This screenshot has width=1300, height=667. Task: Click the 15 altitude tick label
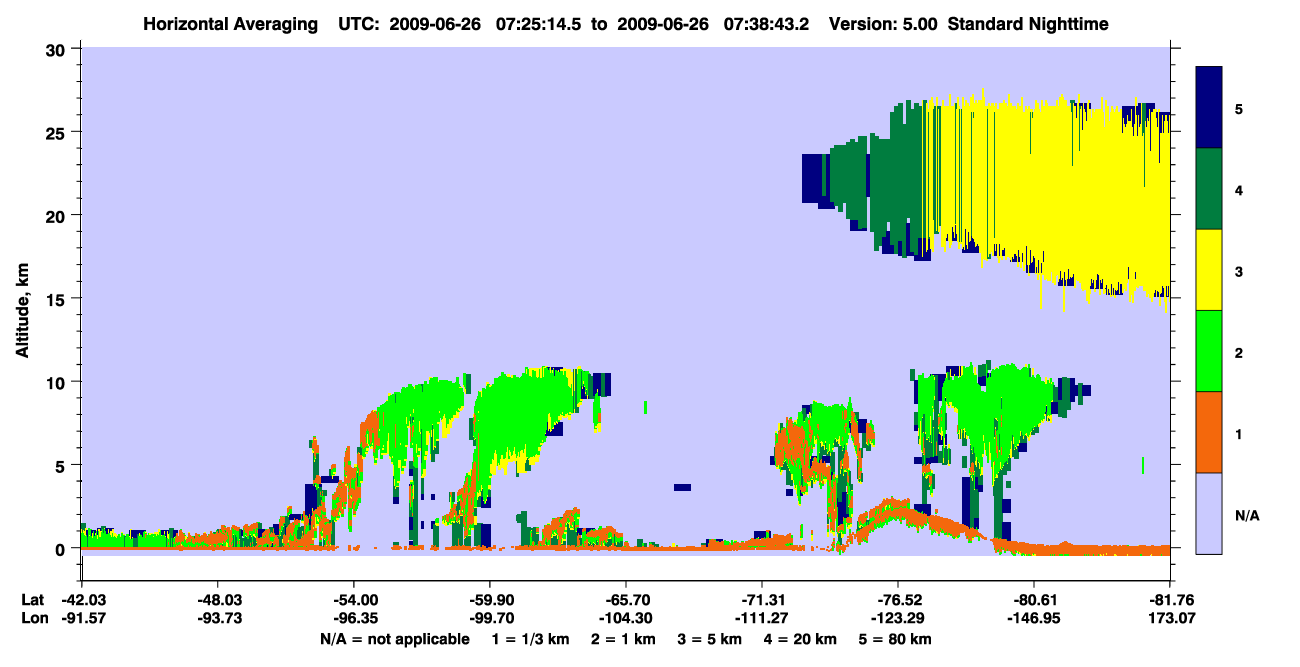[x=58, y=299]
